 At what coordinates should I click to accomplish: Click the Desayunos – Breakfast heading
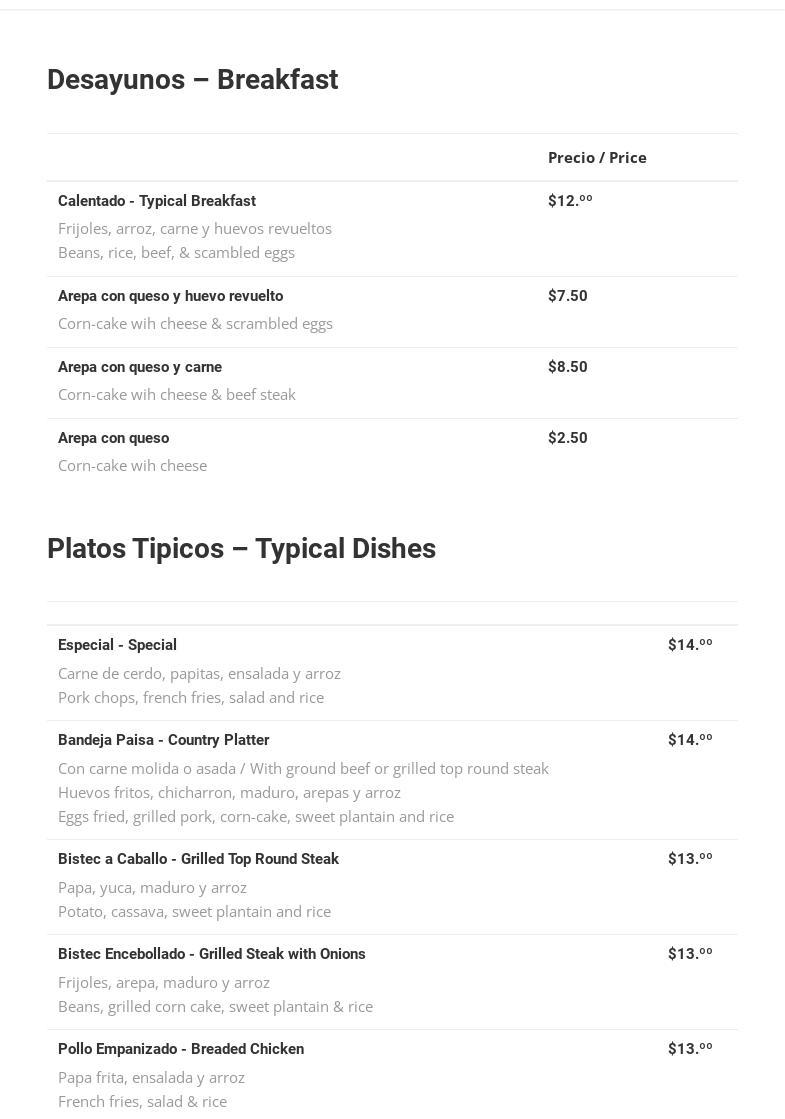192,80
